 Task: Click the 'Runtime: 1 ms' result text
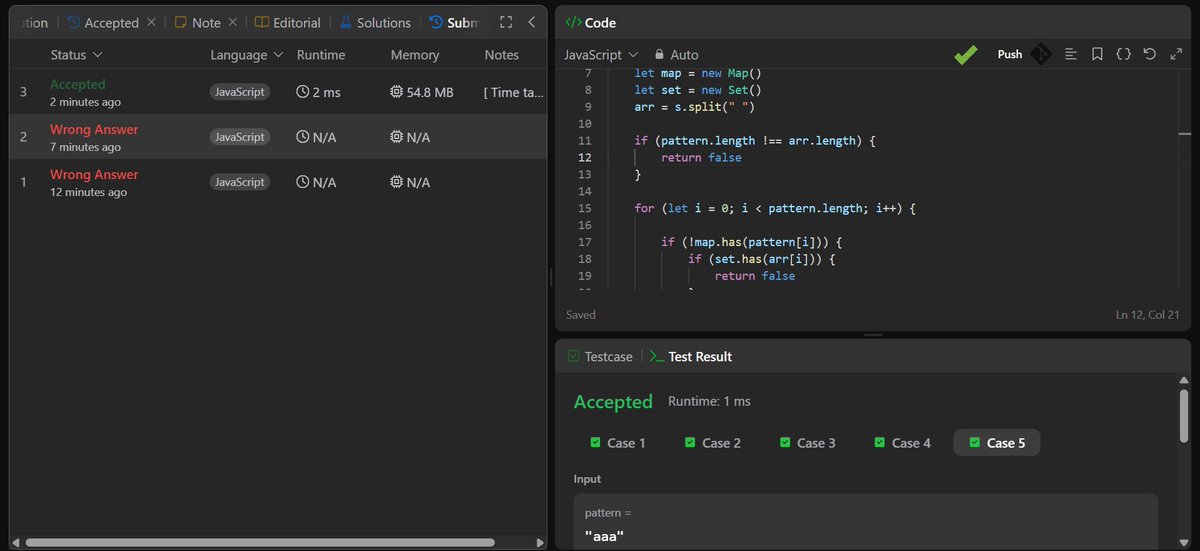[x=709, y=401]
